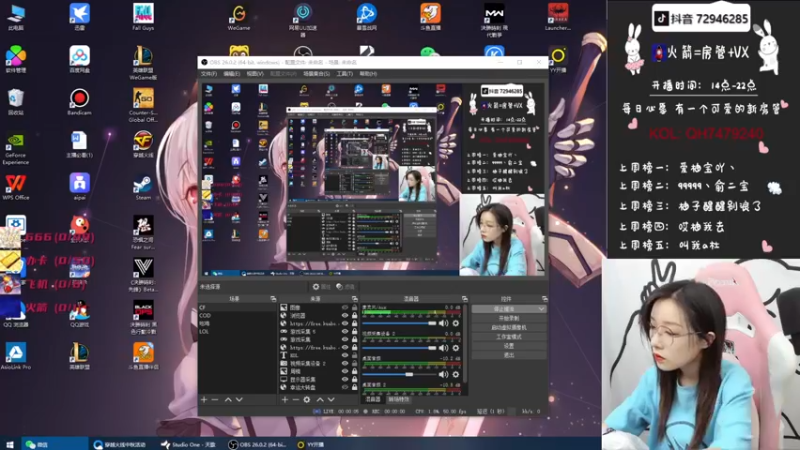Remove selected source with minus button

(x=295, y=399)
